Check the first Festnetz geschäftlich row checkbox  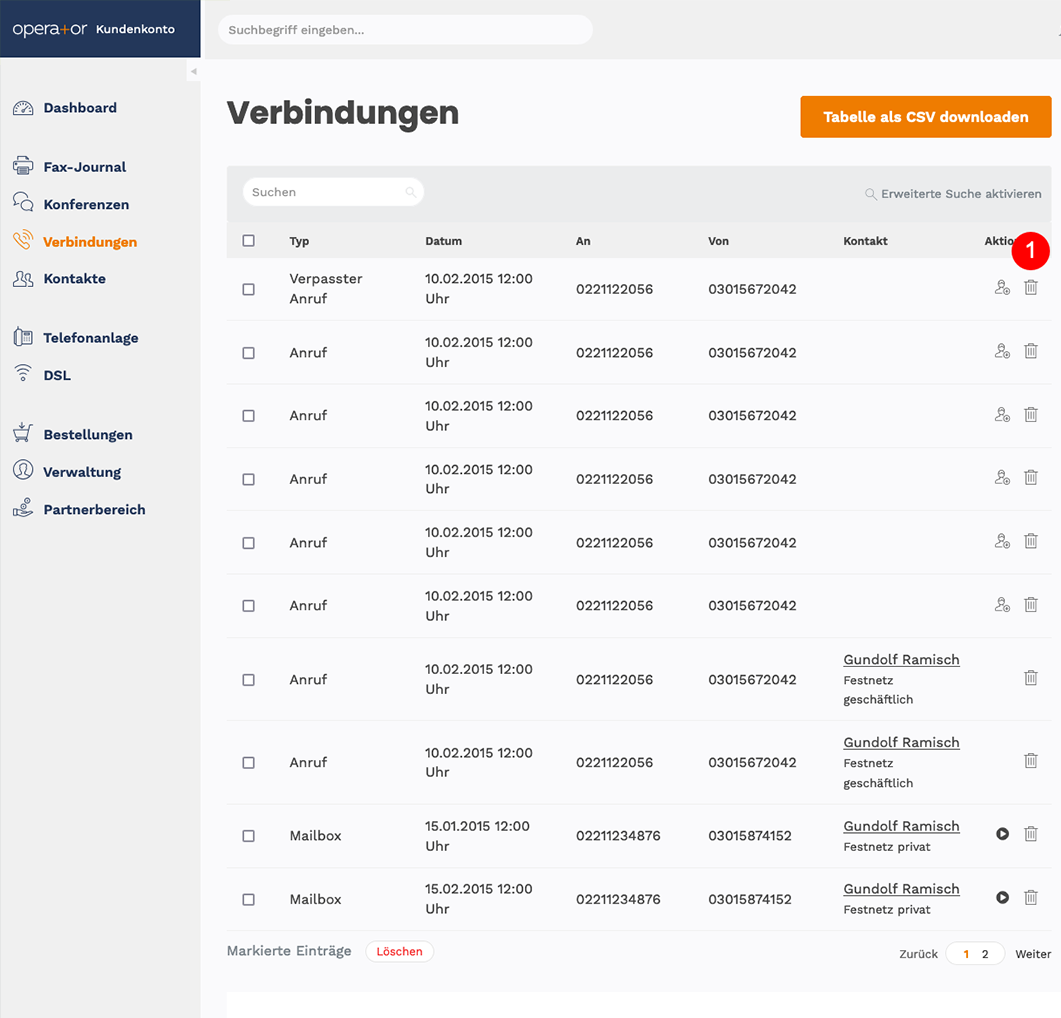click(248, 680)
